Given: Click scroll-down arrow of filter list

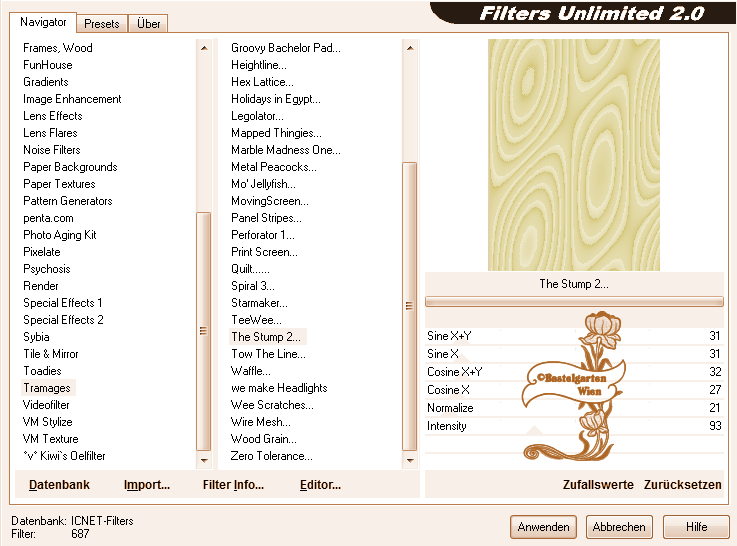Looking at the screenshot, I should [x=410, y=460].
